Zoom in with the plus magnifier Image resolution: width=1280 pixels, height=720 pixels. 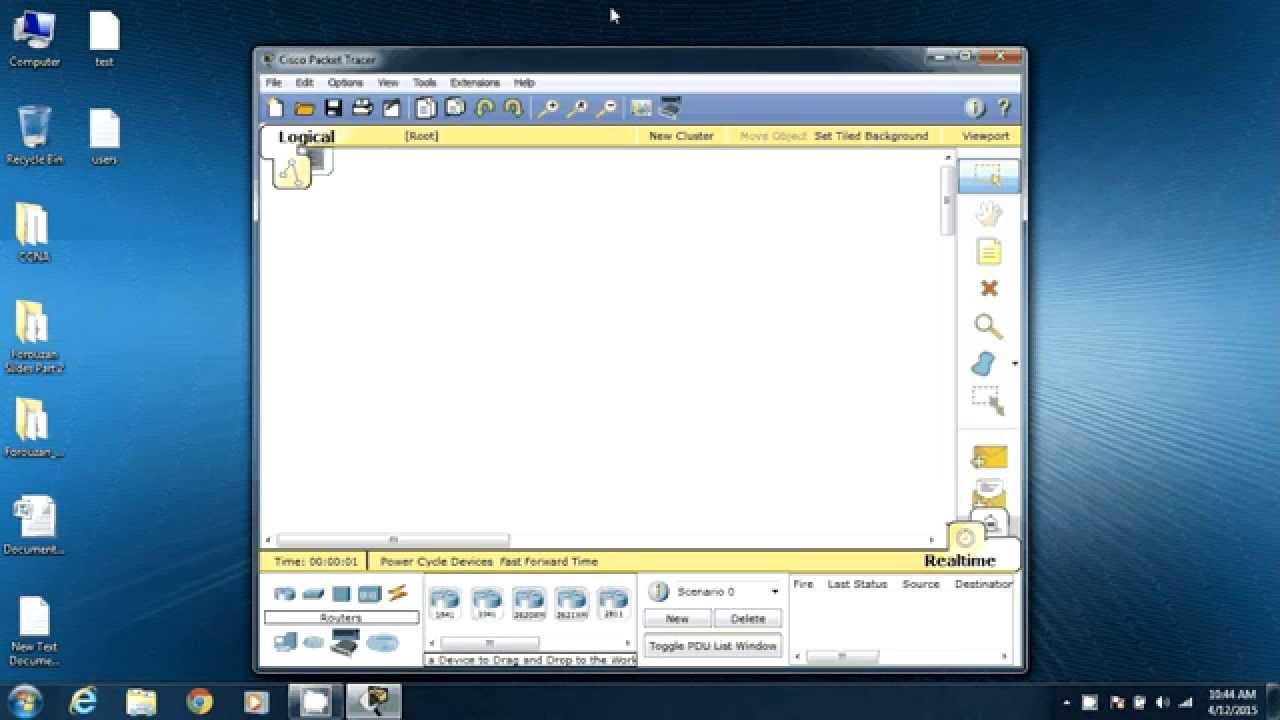(x=548, y=108)
